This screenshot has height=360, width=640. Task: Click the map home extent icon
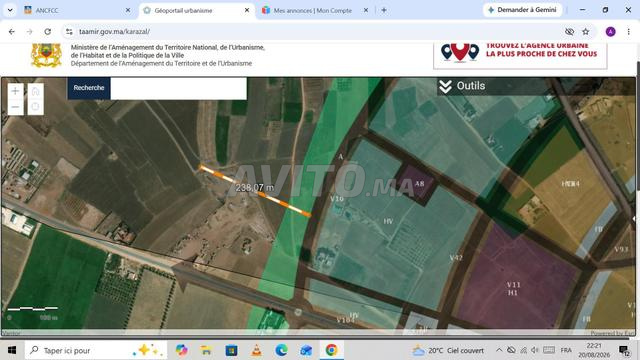tap(36, 91)
